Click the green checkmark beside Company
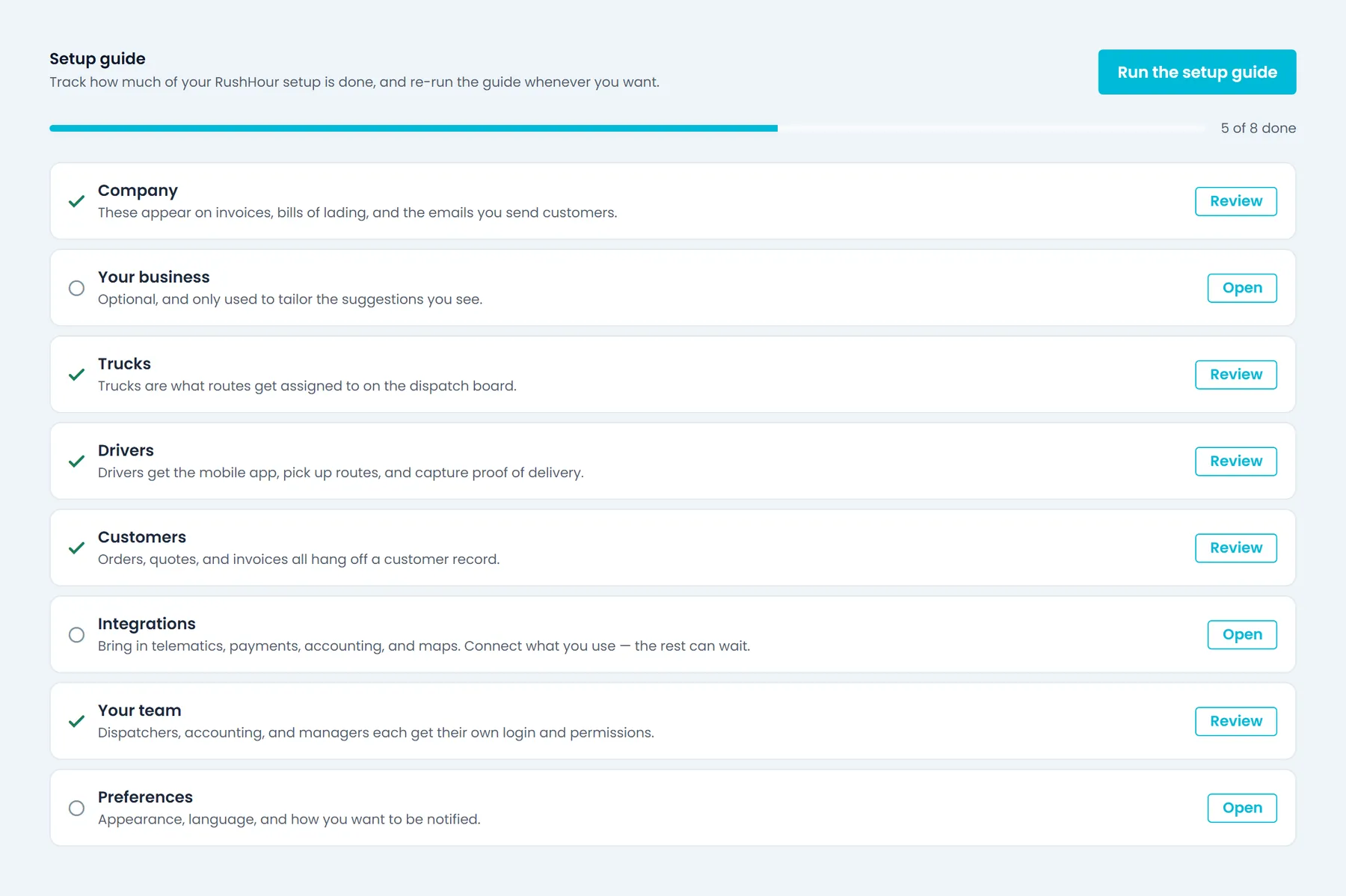 click(x=76, y=201)
